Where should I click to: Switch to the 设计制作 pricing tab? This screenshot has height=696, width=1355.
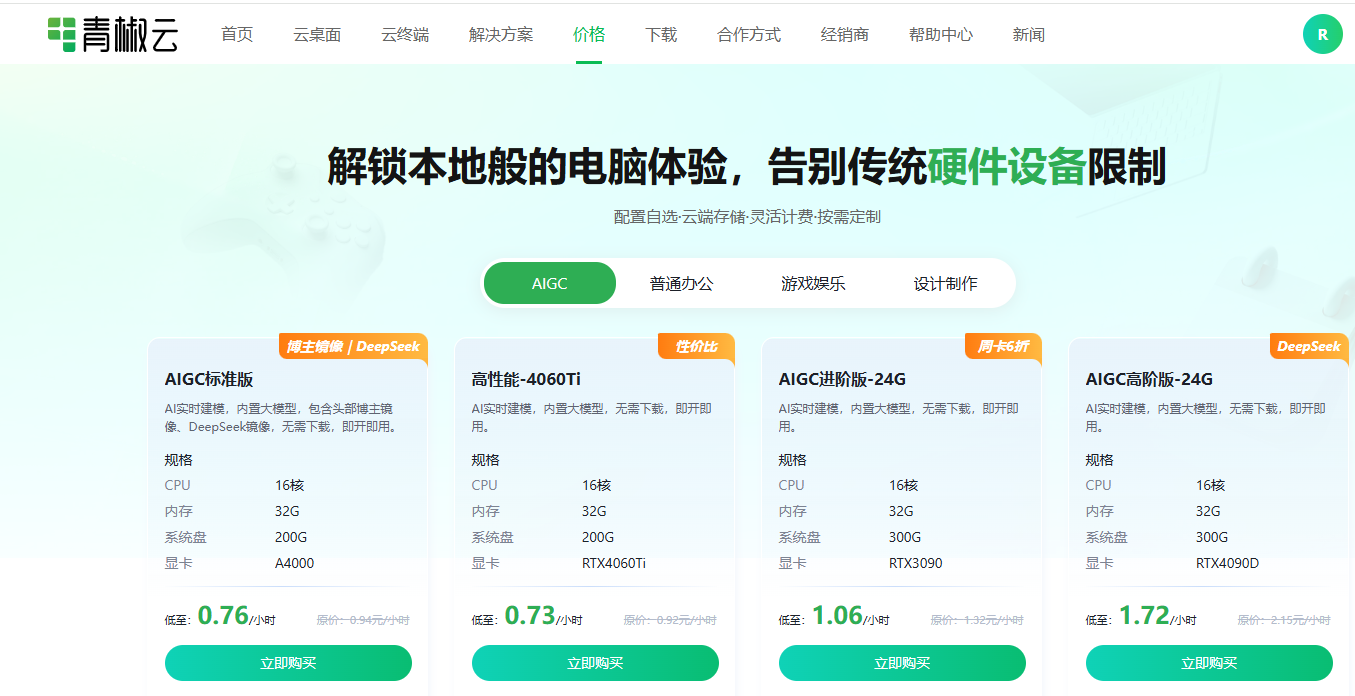pyautogui.click(x=945, y=283)
